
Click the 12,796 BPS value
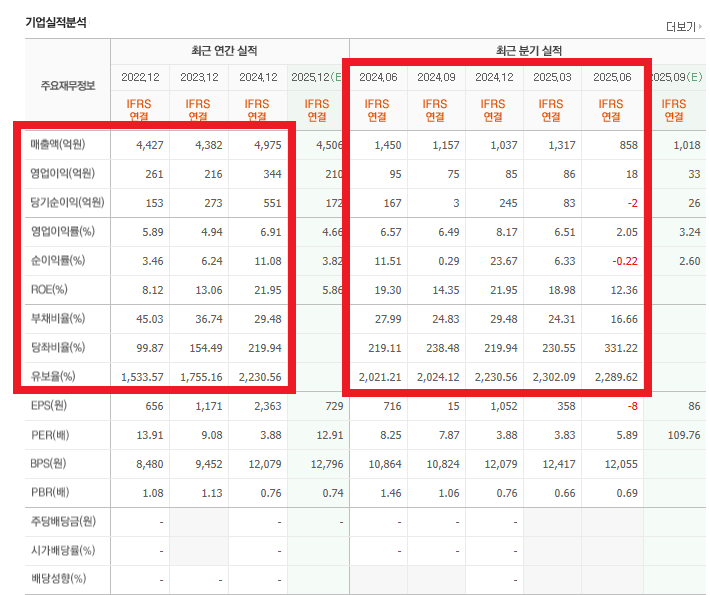pos(327,465)
